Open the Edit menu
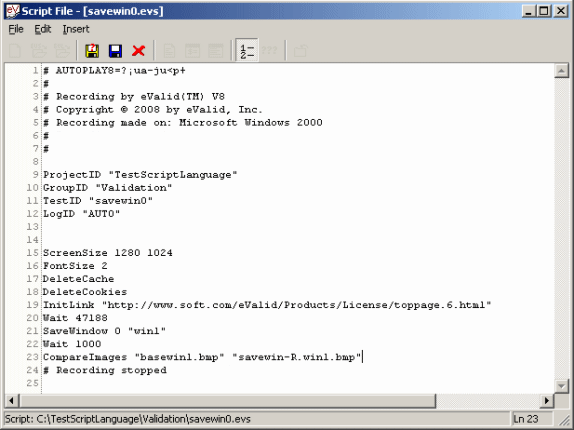The height and width of the screenshot is (430, 574). (43, 29)
